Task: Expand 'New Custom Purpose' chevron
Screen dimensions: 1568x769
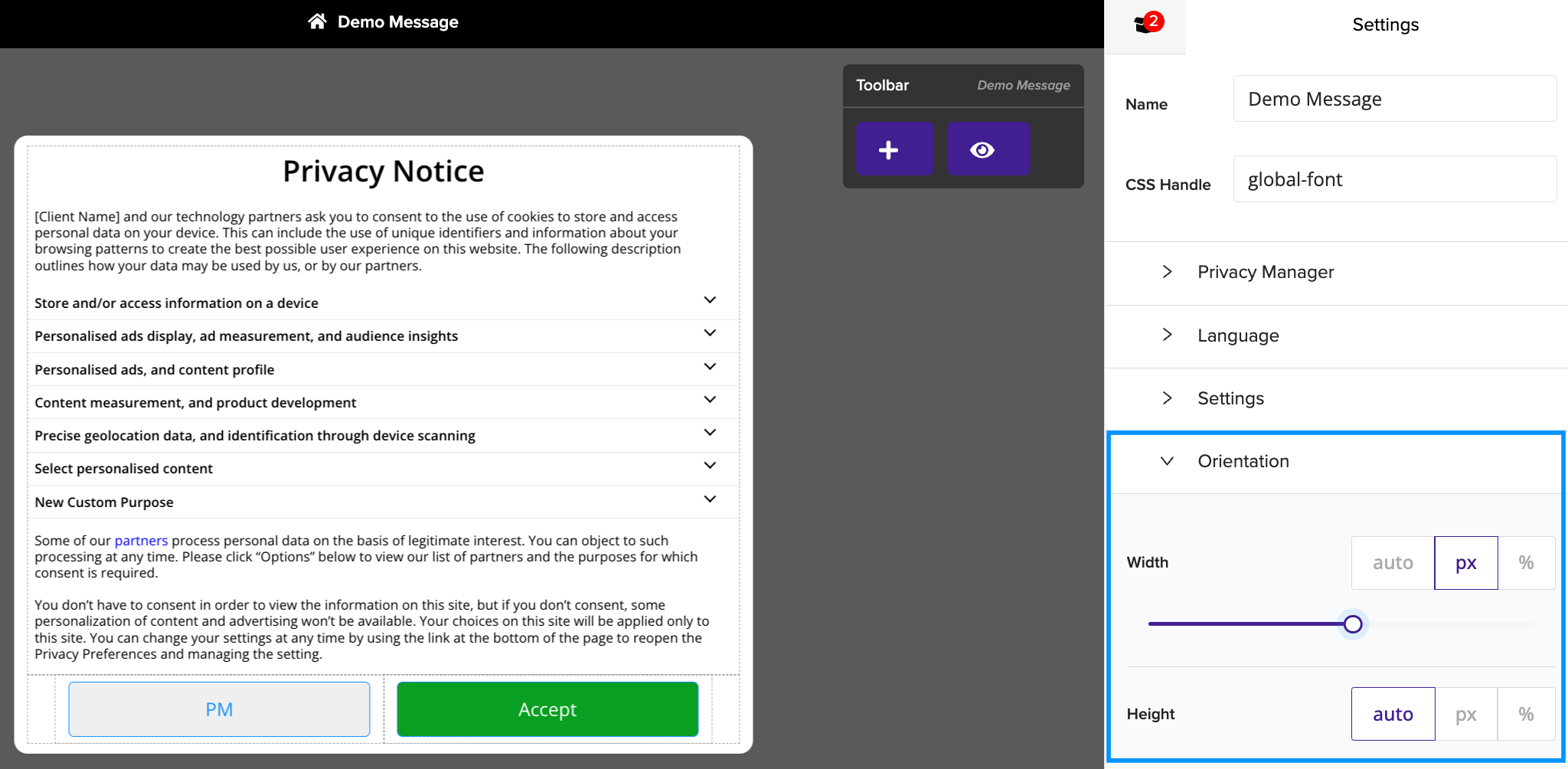Action: (710, 499)
